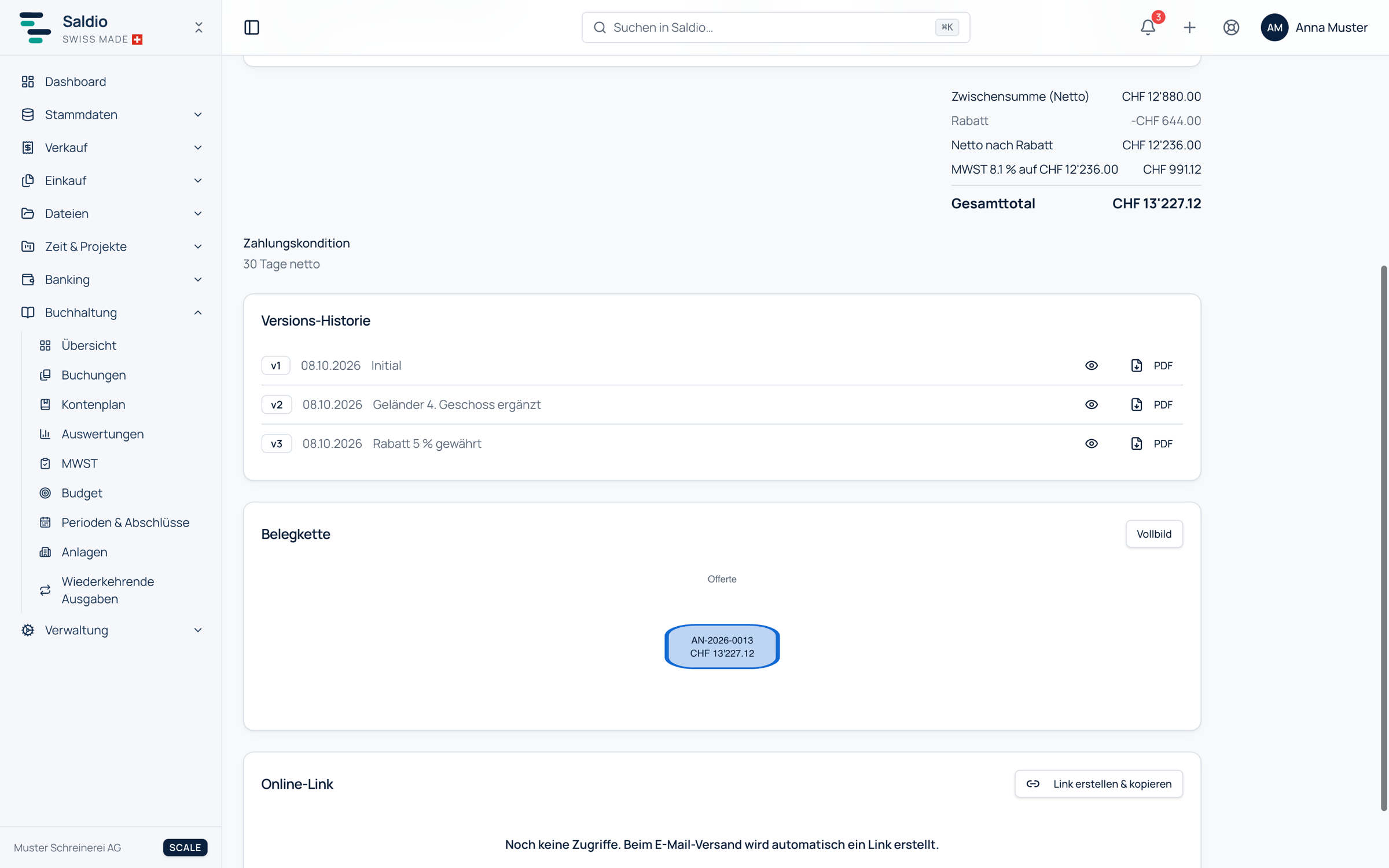Image resolution: width=1389 pixels, height=868 pixels.
Task: Click the plus quick-create icon
Action: (x=1189, y=27)
